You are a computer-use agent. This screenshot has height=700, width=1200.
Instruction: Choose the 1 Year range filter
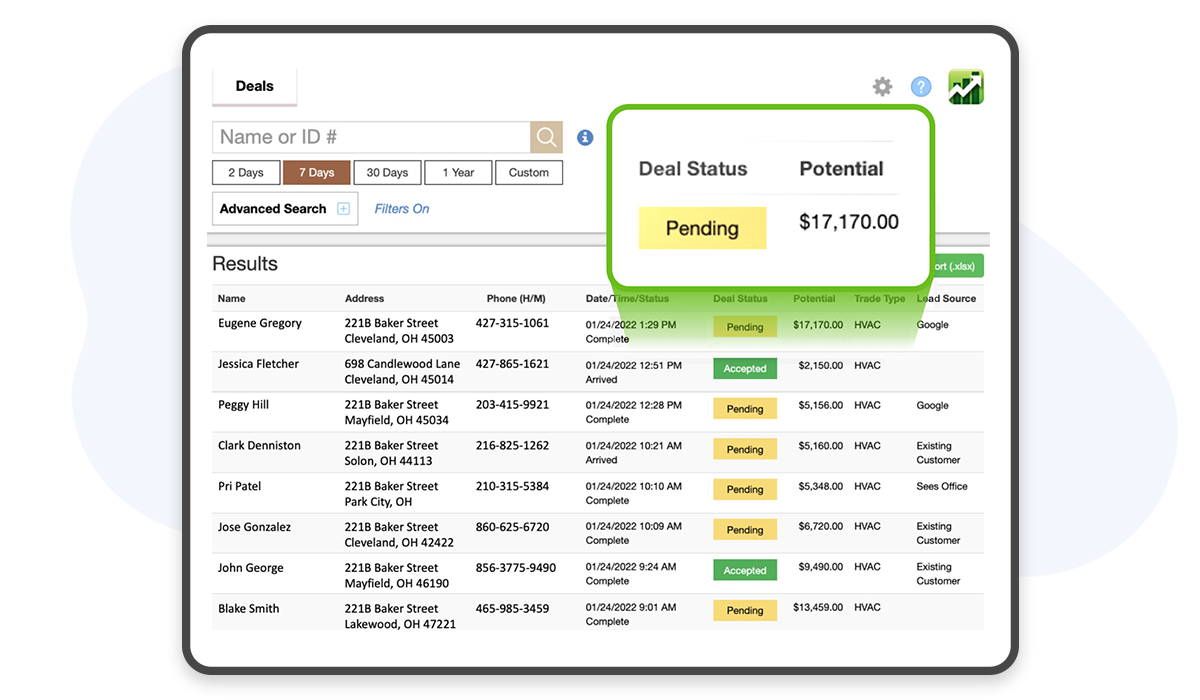[457, 173]
